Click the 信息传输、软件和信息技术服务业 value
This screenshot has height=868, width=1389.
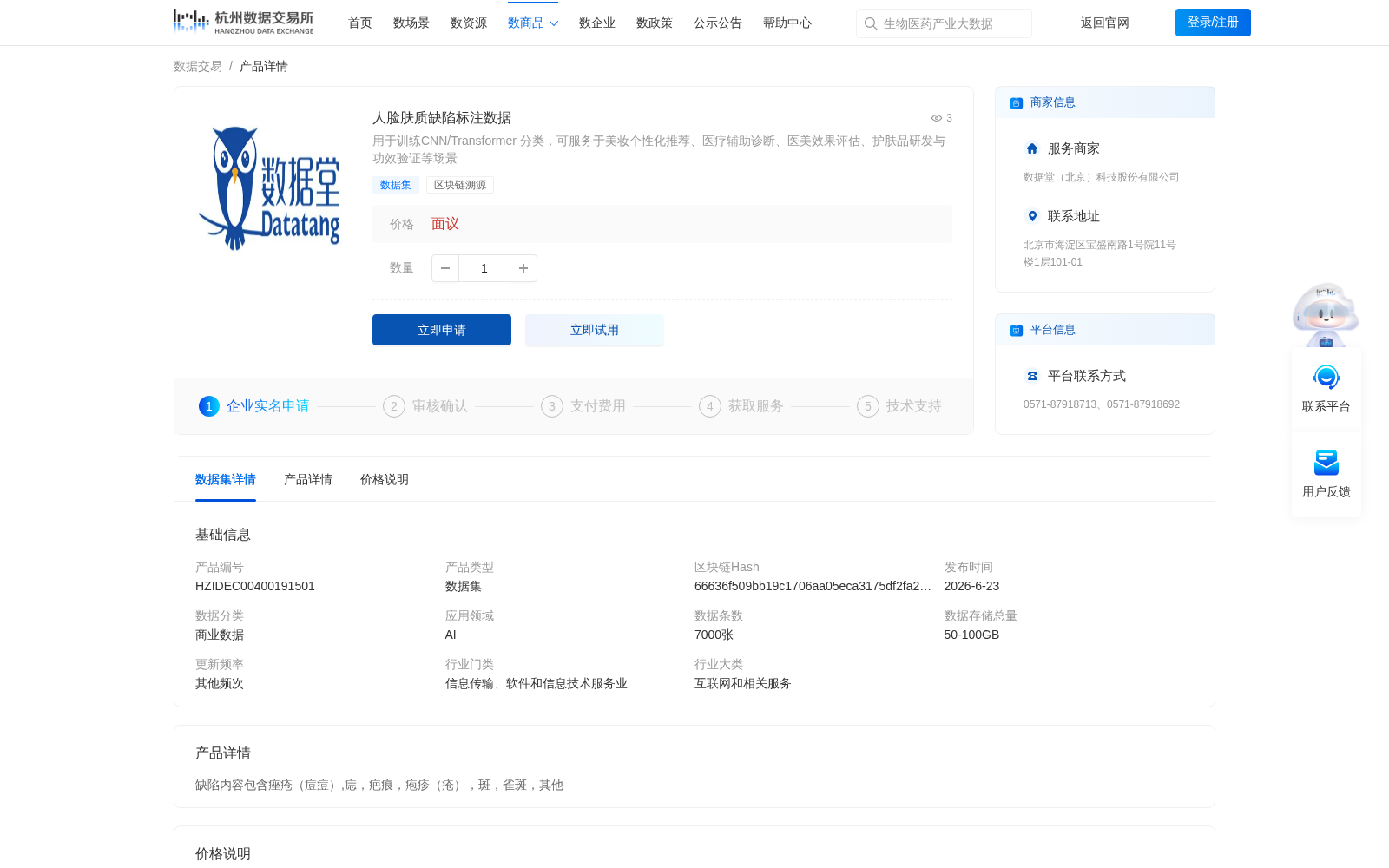[537, 684]
